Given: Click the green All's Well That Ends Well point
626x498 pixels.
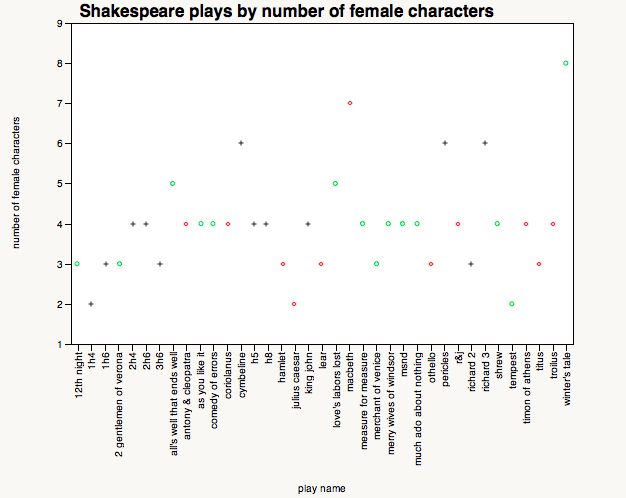Looking at the screenshot, I should pos(173,183).
